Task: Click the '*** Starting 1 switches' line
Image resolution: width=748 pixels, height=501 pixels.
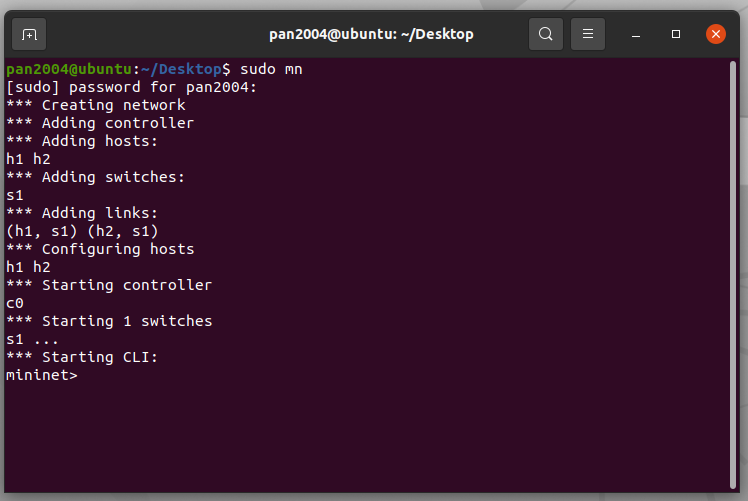Action: [x=109, y=321]
